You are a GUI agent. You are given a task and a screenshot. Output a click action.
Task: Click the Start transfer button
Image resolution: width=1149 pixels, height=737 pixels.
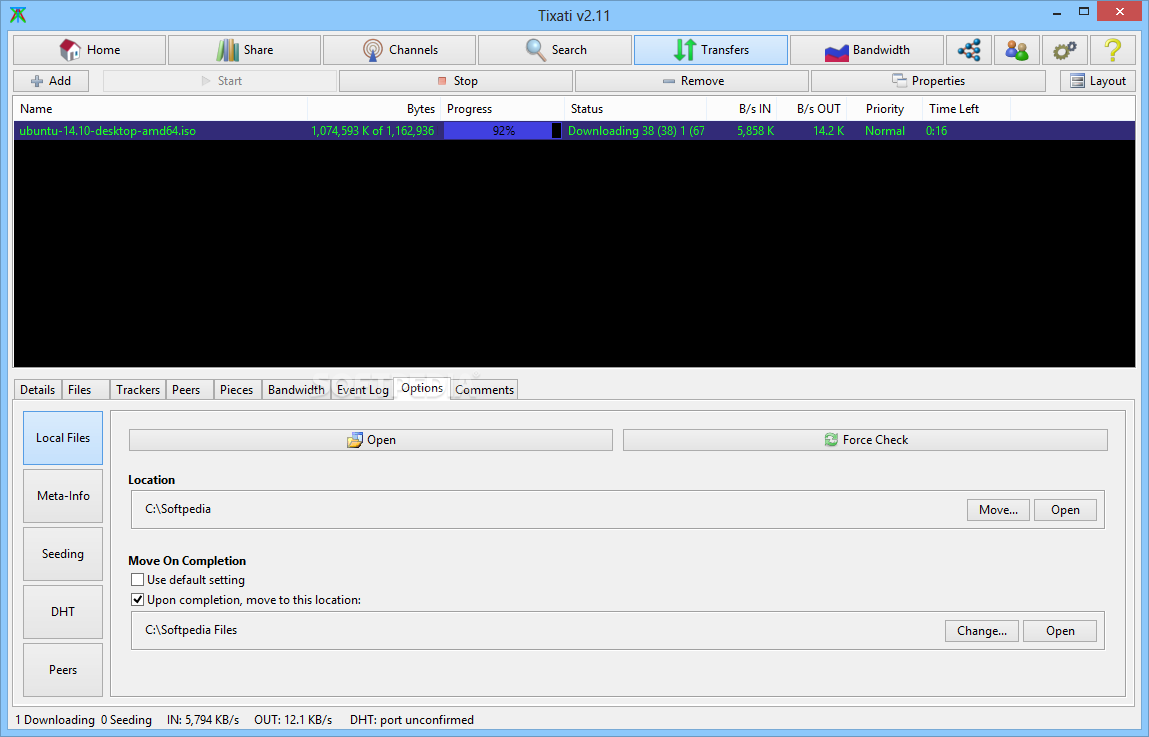(x=220, y=81)
